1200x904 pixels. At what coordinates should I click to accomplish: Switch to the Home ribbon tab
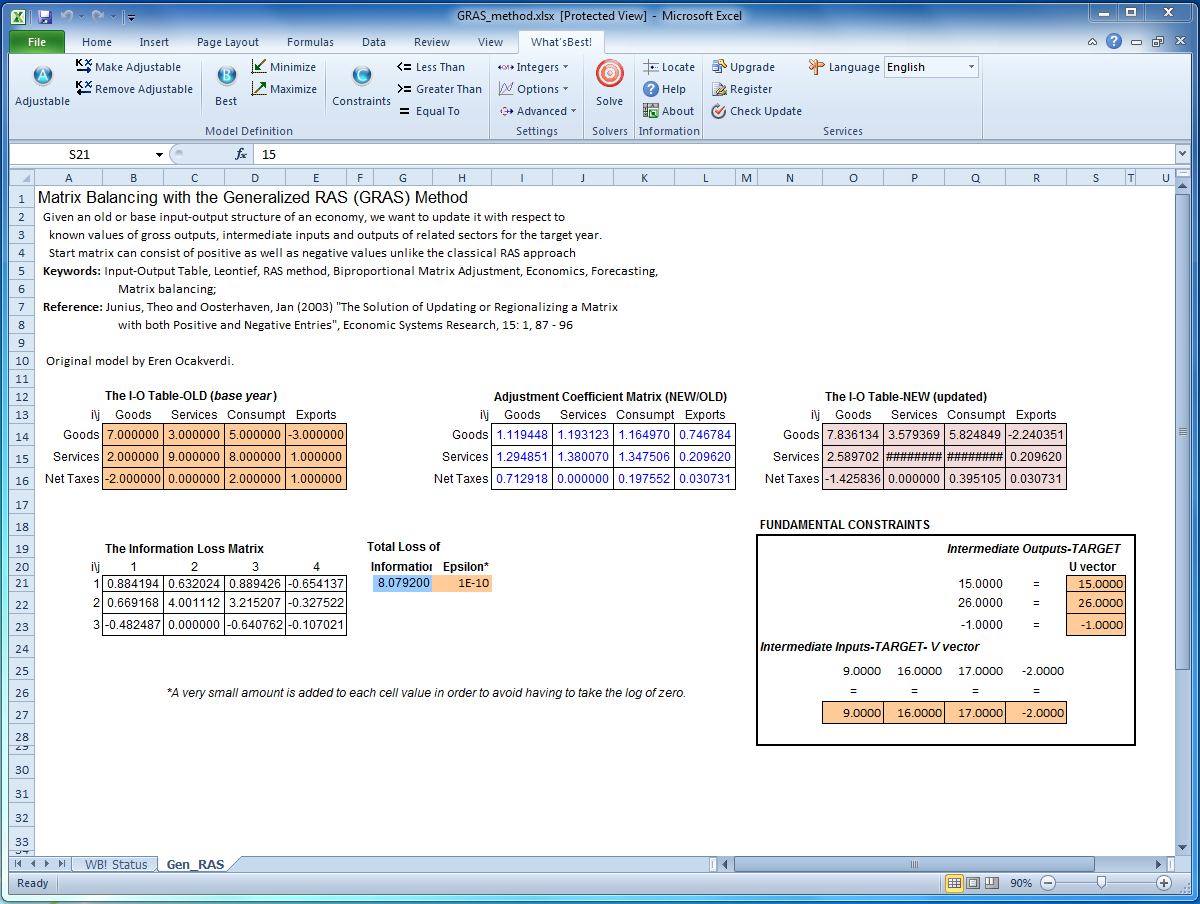click(x=97, y=42)
